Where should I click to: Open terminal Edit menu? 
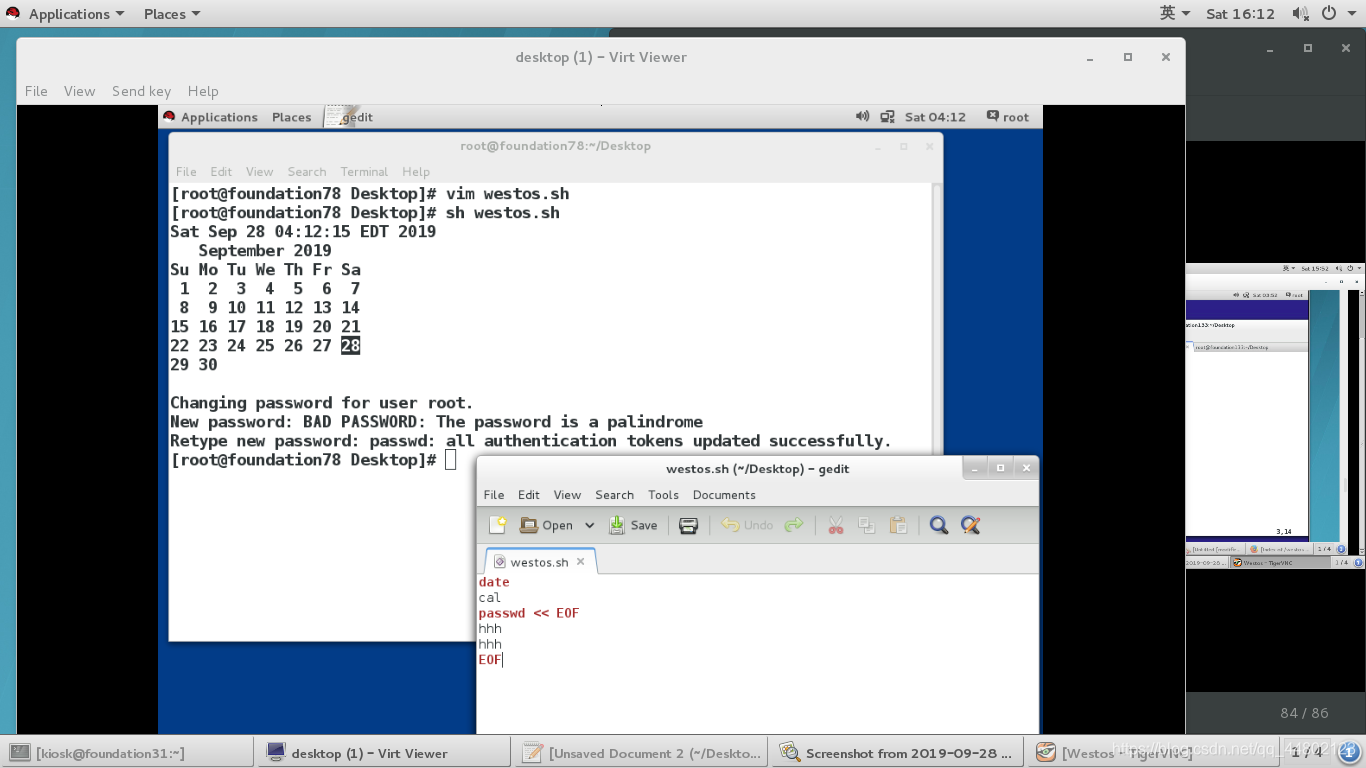coord(221,172)
